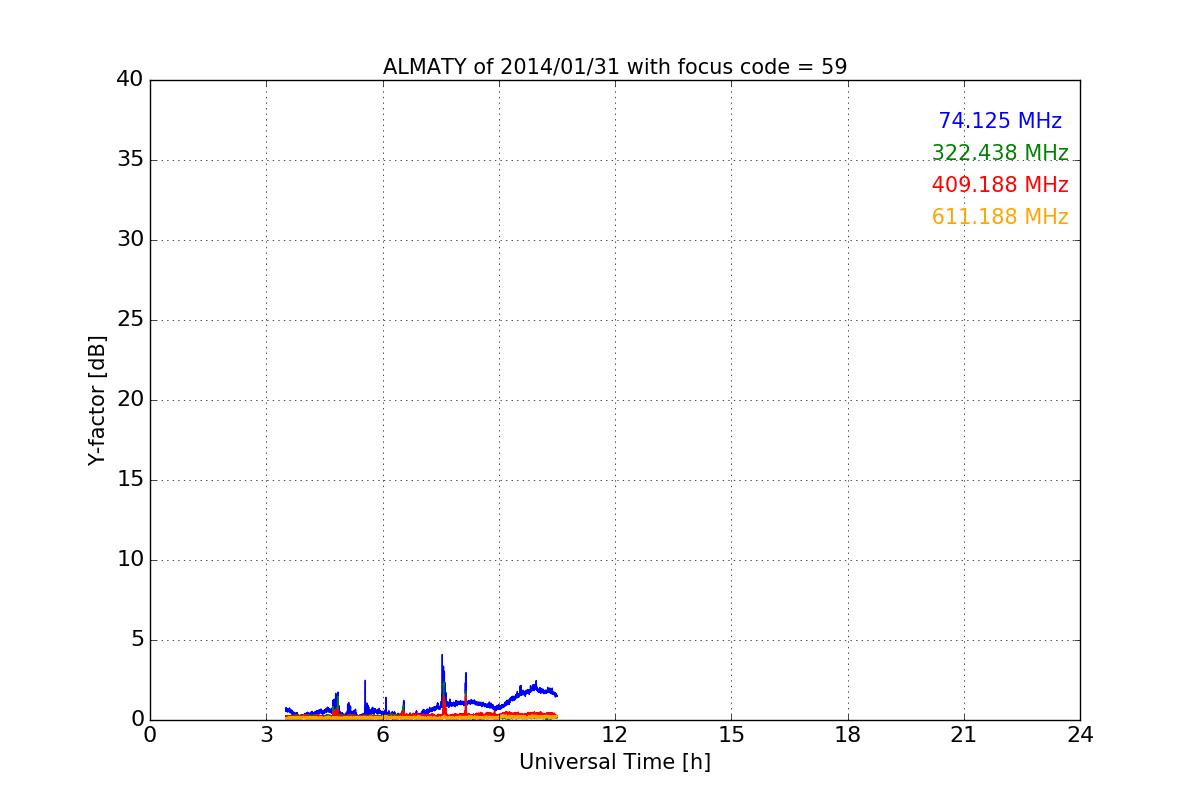Click the x-axis tick label 12
The image size is (1200, 800).
(x=615, y=734)
